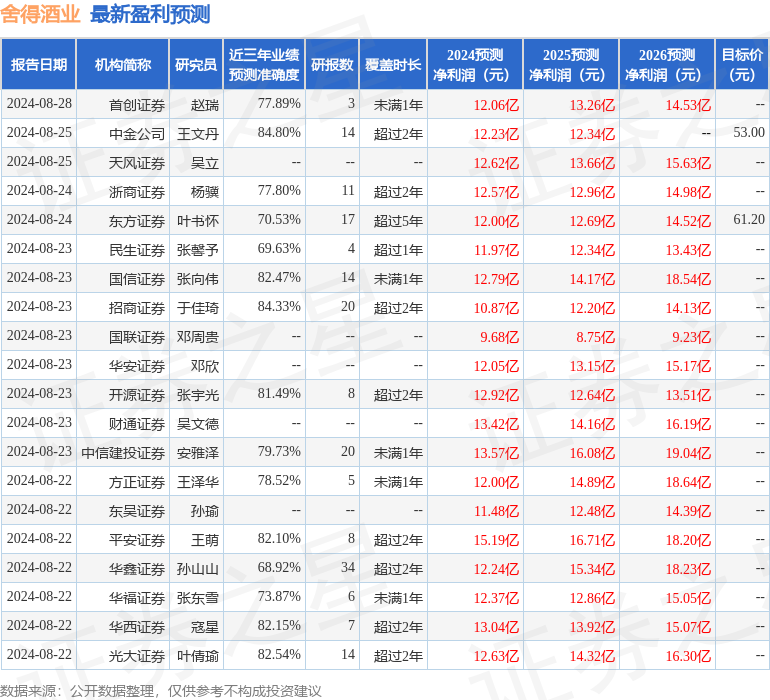The height and width of the screenshot is (700, 770).
Task: Select 中信建投证券 in the institution column
Action: pyautogui.click(x=123, y=453)
